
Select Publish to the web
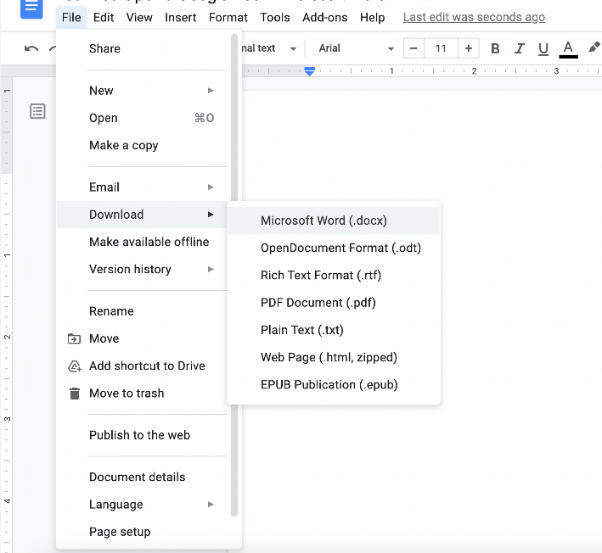143,435
